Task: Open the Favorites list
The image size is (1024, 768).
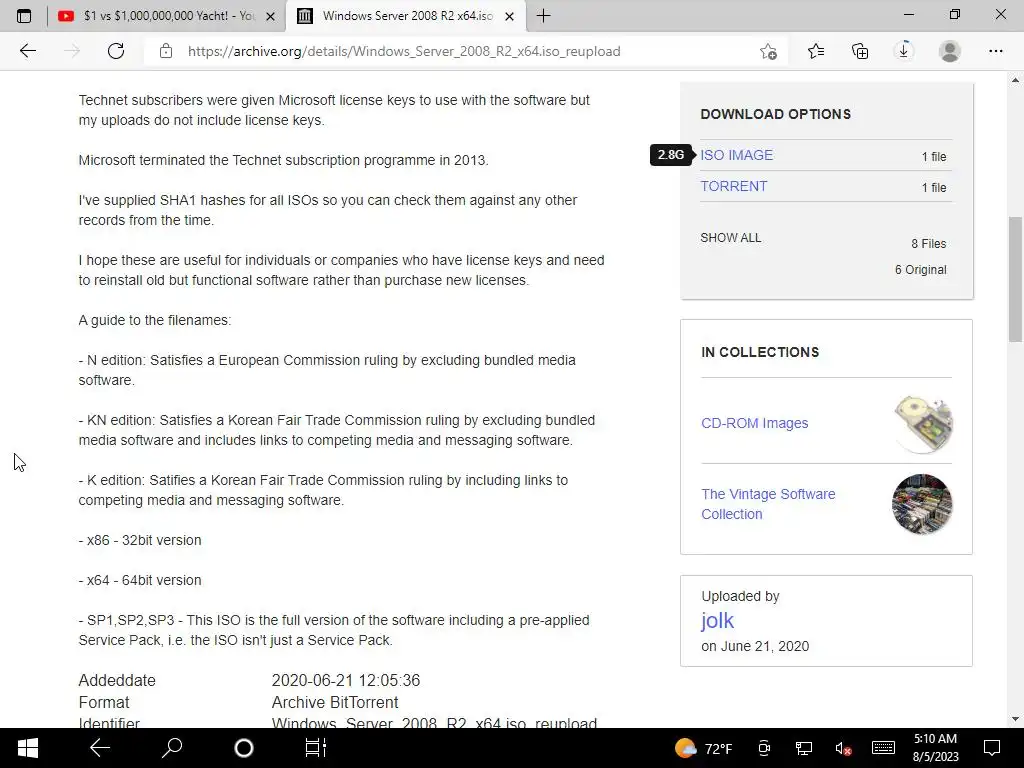Action: pyautogui.click(x=816, y=51)
